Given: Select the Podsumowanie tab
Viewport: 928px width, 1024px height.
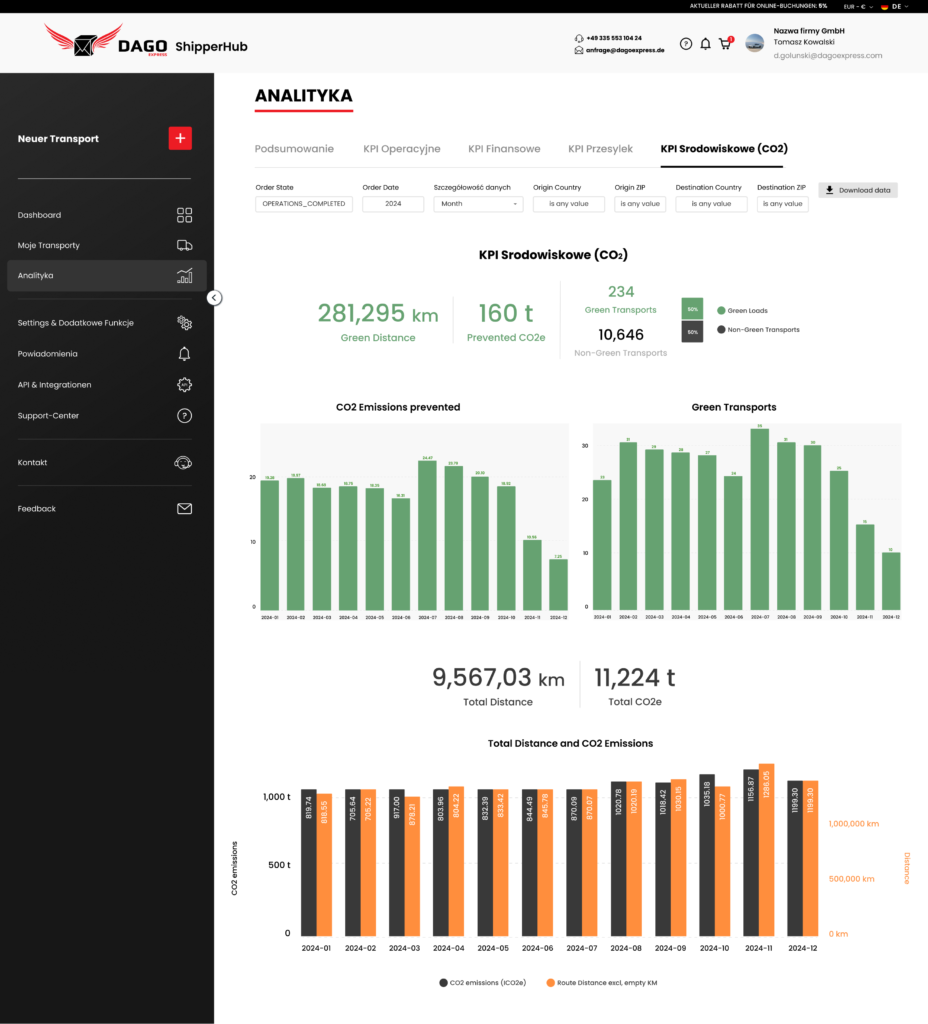Looking at the screenshot, I should coord(294,149).
